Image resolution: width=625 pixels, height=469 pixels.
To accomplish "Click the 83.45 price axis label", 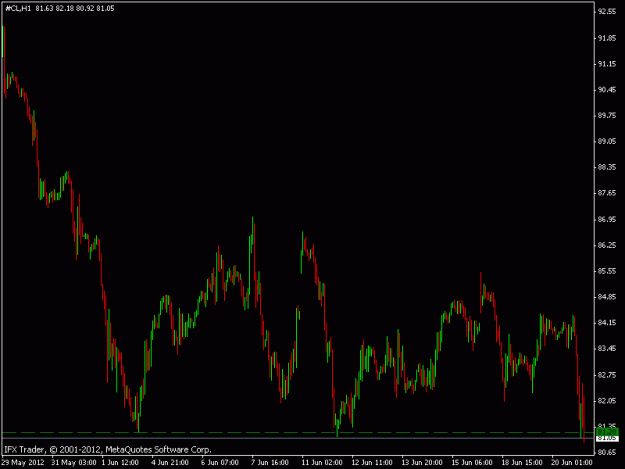I will 607,349.
